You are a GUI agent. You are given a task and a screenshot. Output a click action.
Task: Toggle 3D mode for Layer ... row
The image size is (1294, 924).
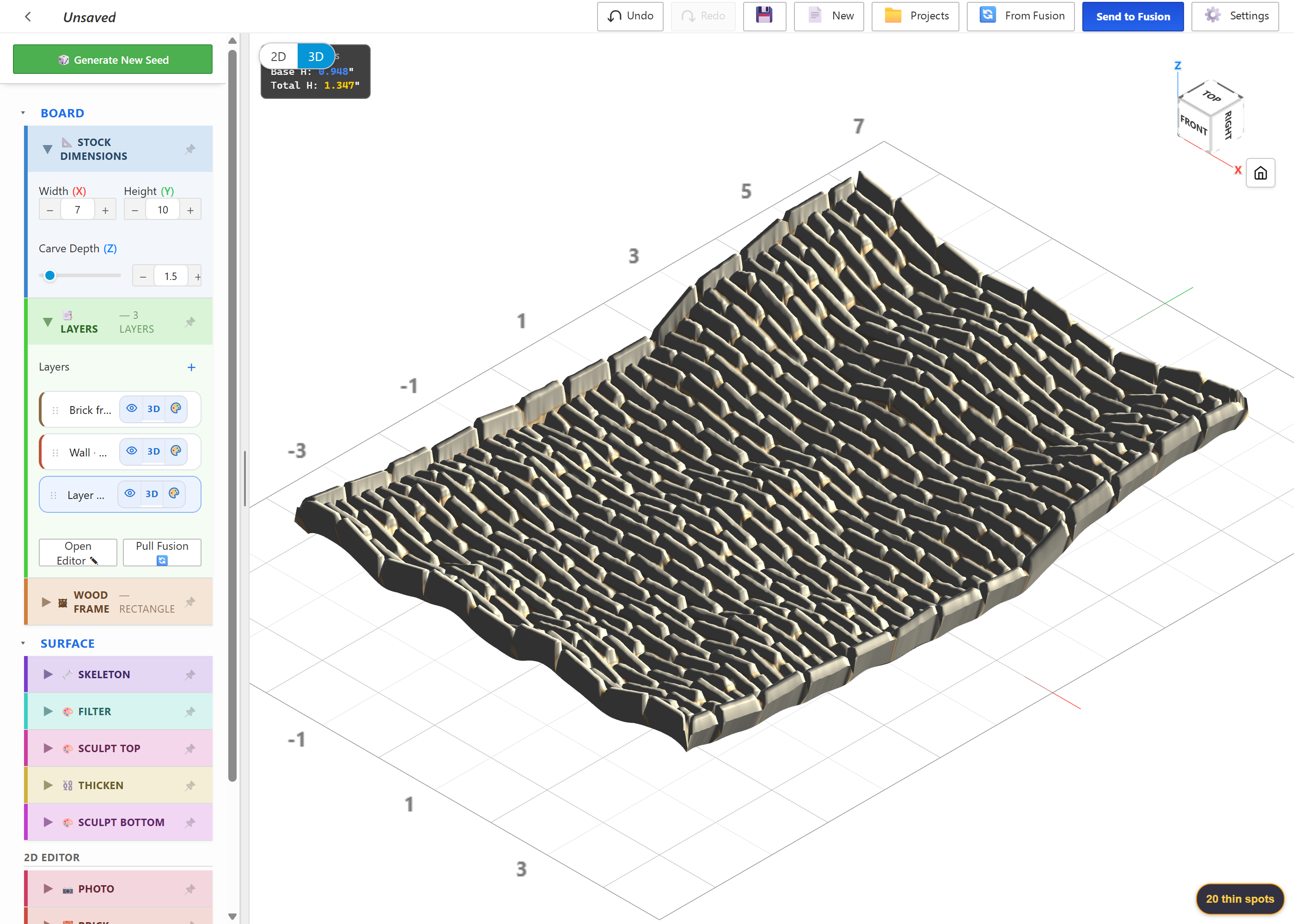(152, 494)
